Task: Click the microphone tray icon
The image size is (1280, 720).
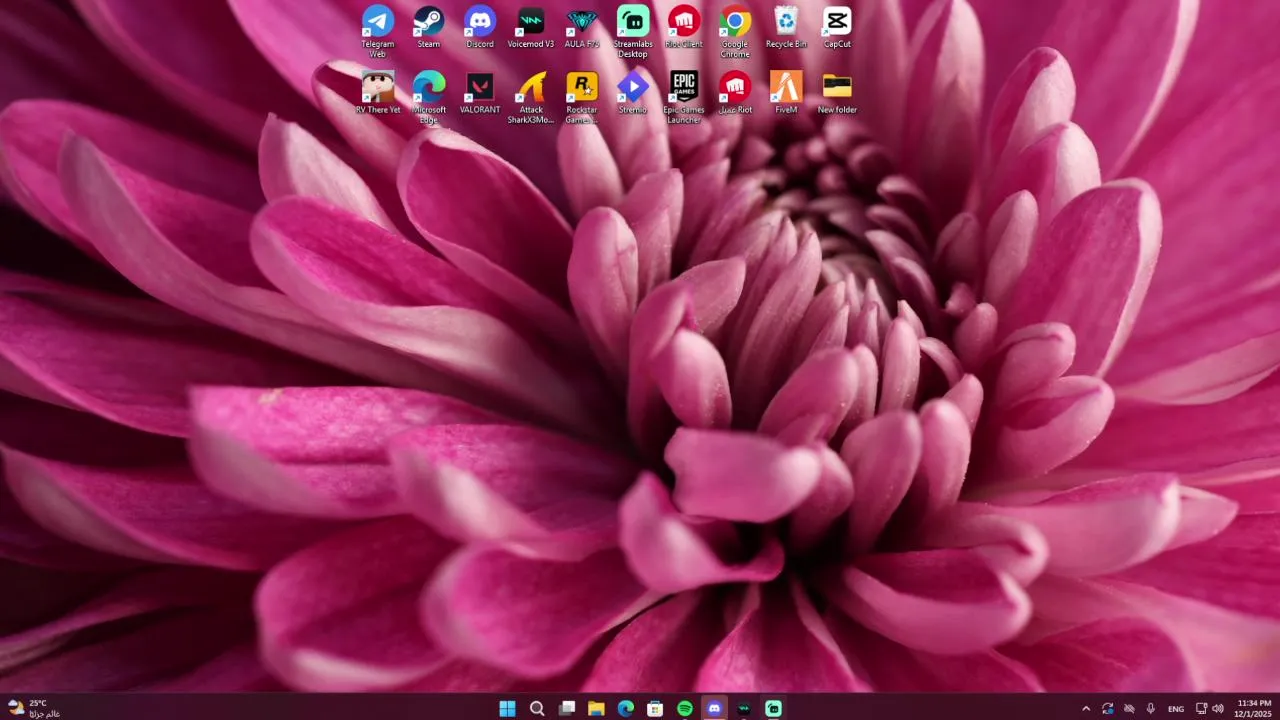Action: [x=1151, y=708]
